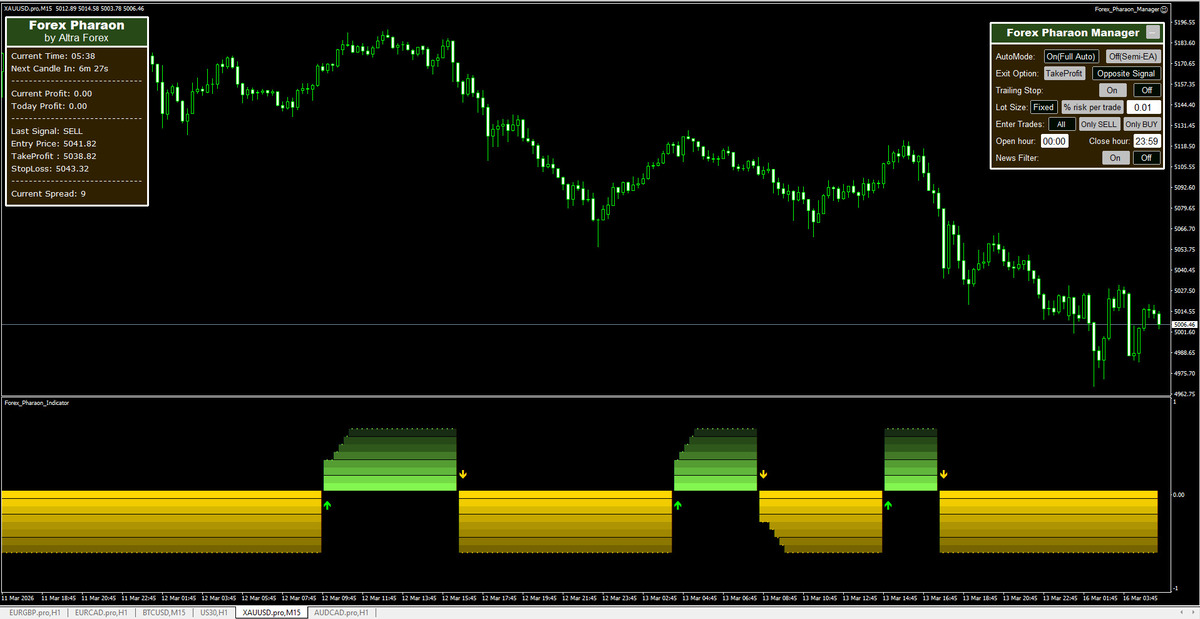The height and width of the screenshot is (619, 1200).
Task: Select % risk per trade lot sizing
Action: pos(1092,107)
